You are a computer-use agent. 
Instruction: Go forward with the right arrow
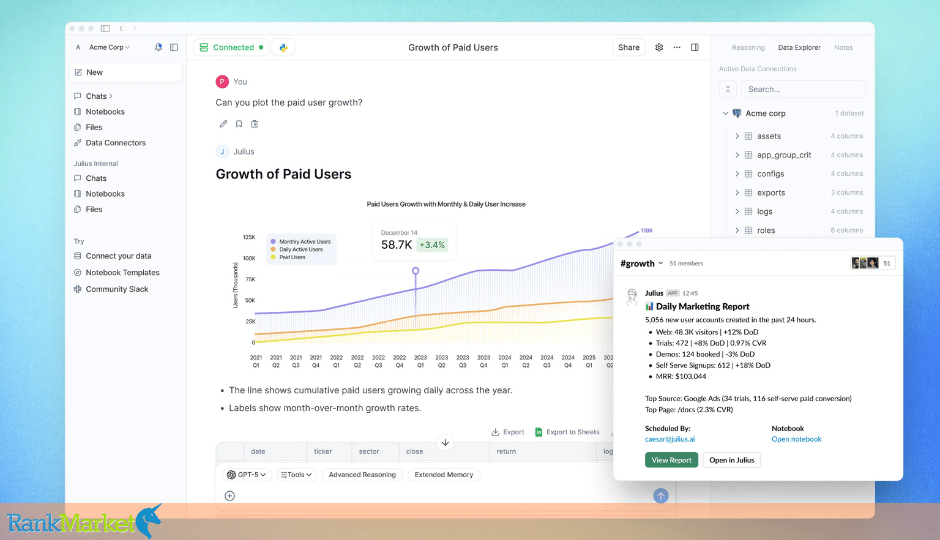pyautogui.click(x=134, y=28)
